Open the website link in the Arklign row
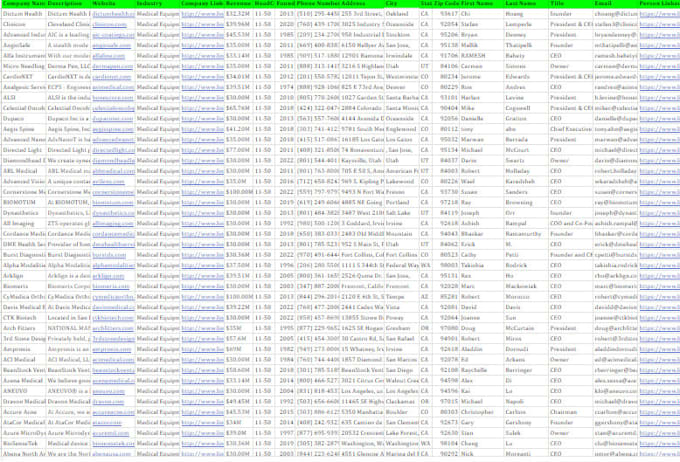 click(108, 276)
